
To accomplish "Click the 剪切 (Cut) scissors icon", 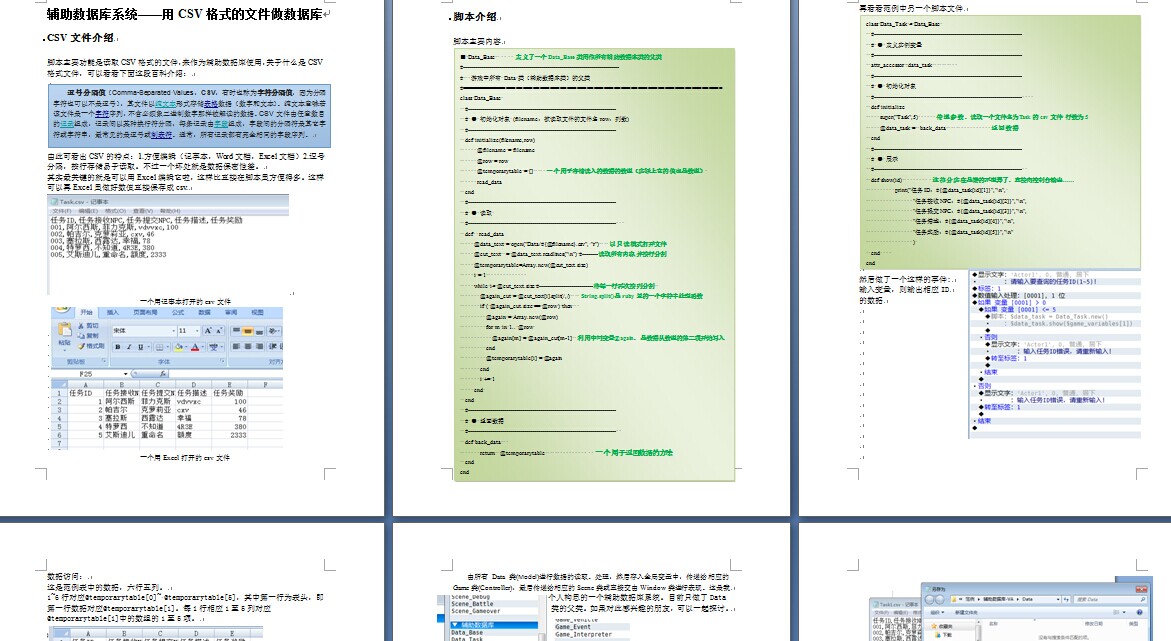I will (81, 326).
